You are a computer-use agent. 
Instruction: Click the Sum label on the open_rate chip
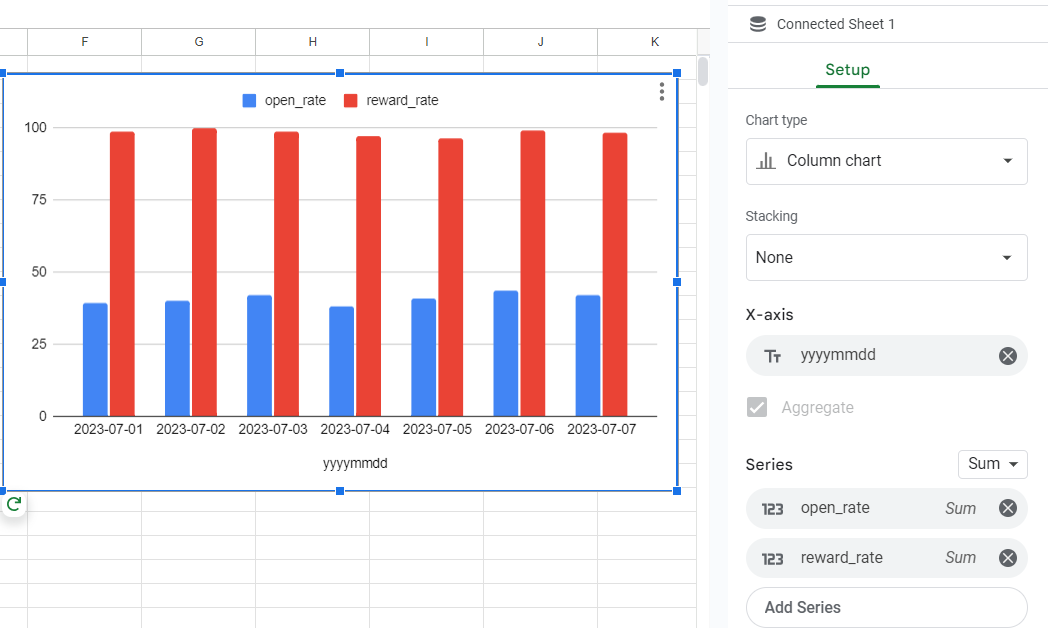(960, 508)
